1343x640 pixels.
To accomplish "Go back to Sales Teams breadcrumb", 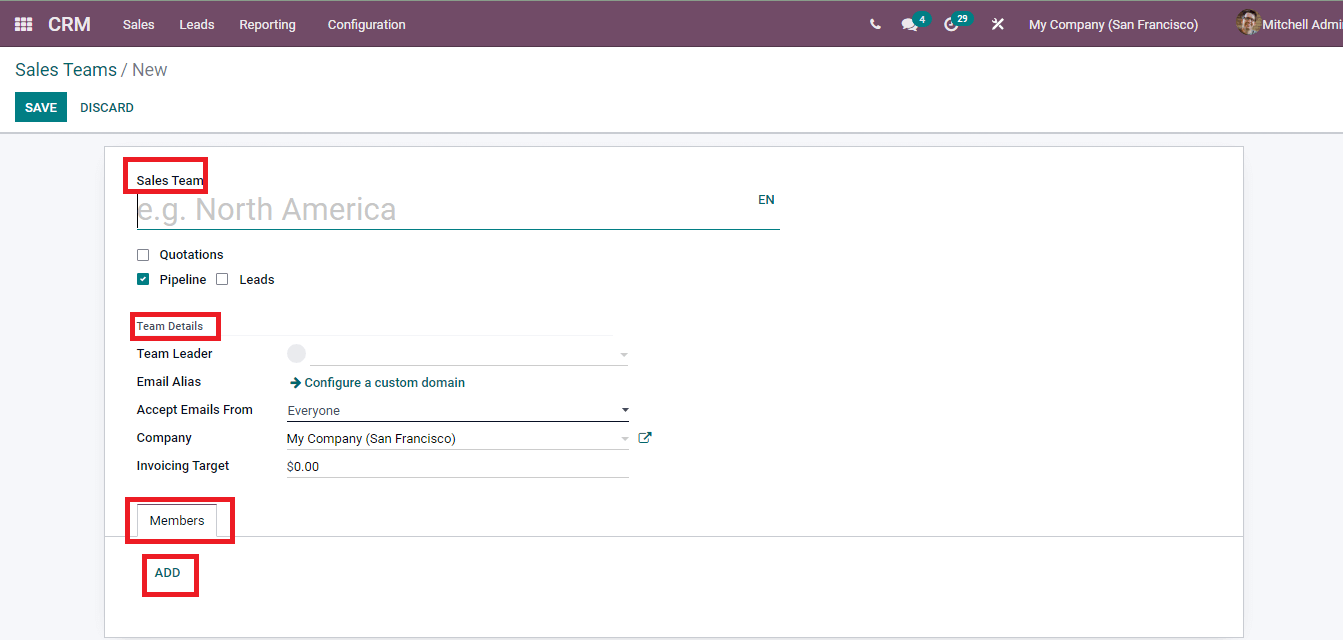I will tap(66, 70).
